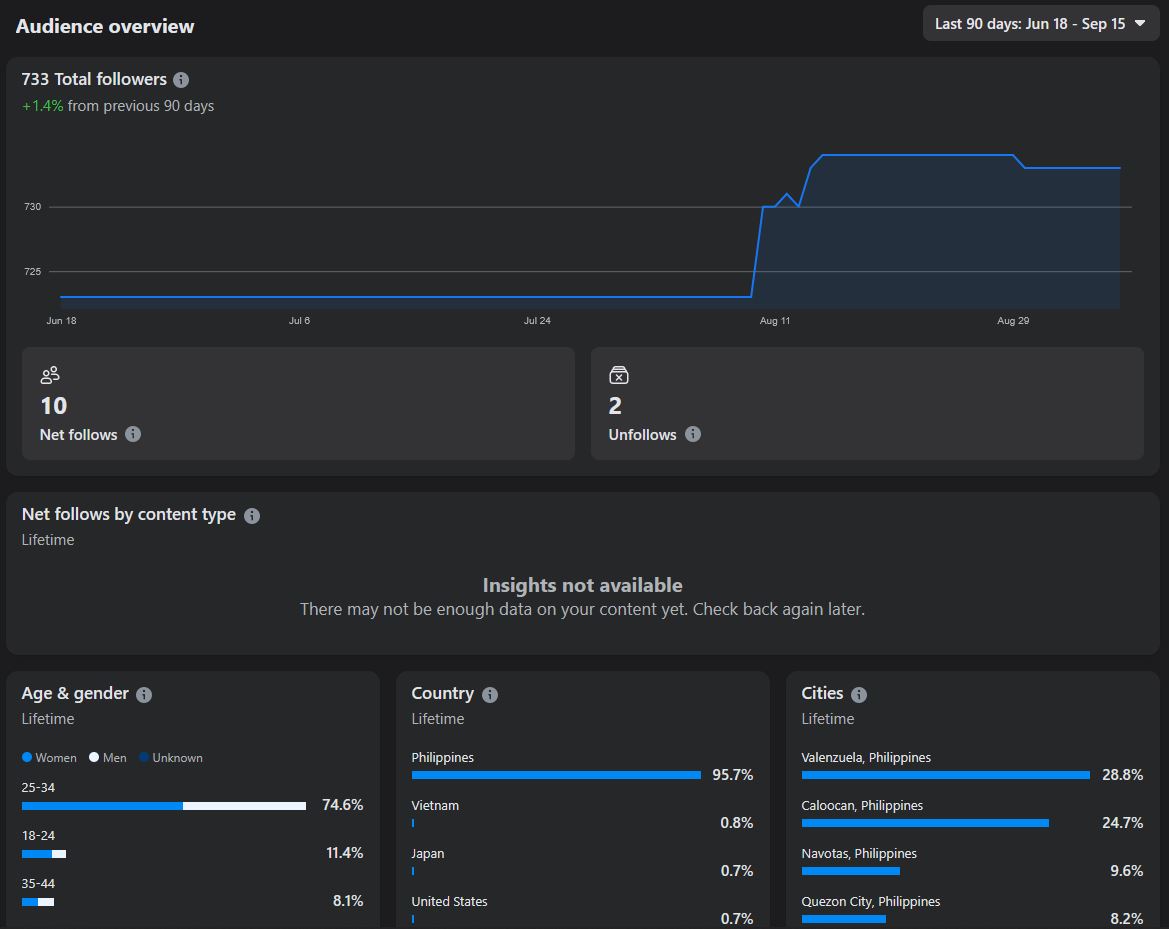The height and width of the screenshot is (929, 1169).
Task: Toggle Unknown legend item in Age & gender
Action: click(x=171, y=758)
